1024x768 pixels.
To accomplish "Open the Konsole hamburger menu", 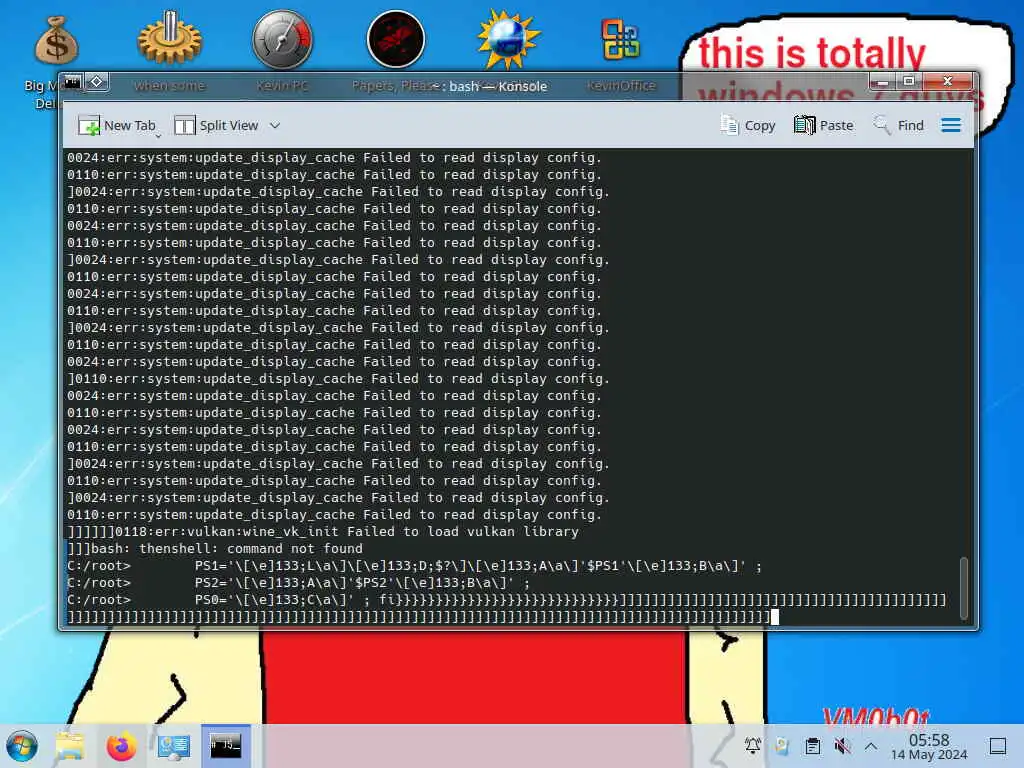I will 951,125.
